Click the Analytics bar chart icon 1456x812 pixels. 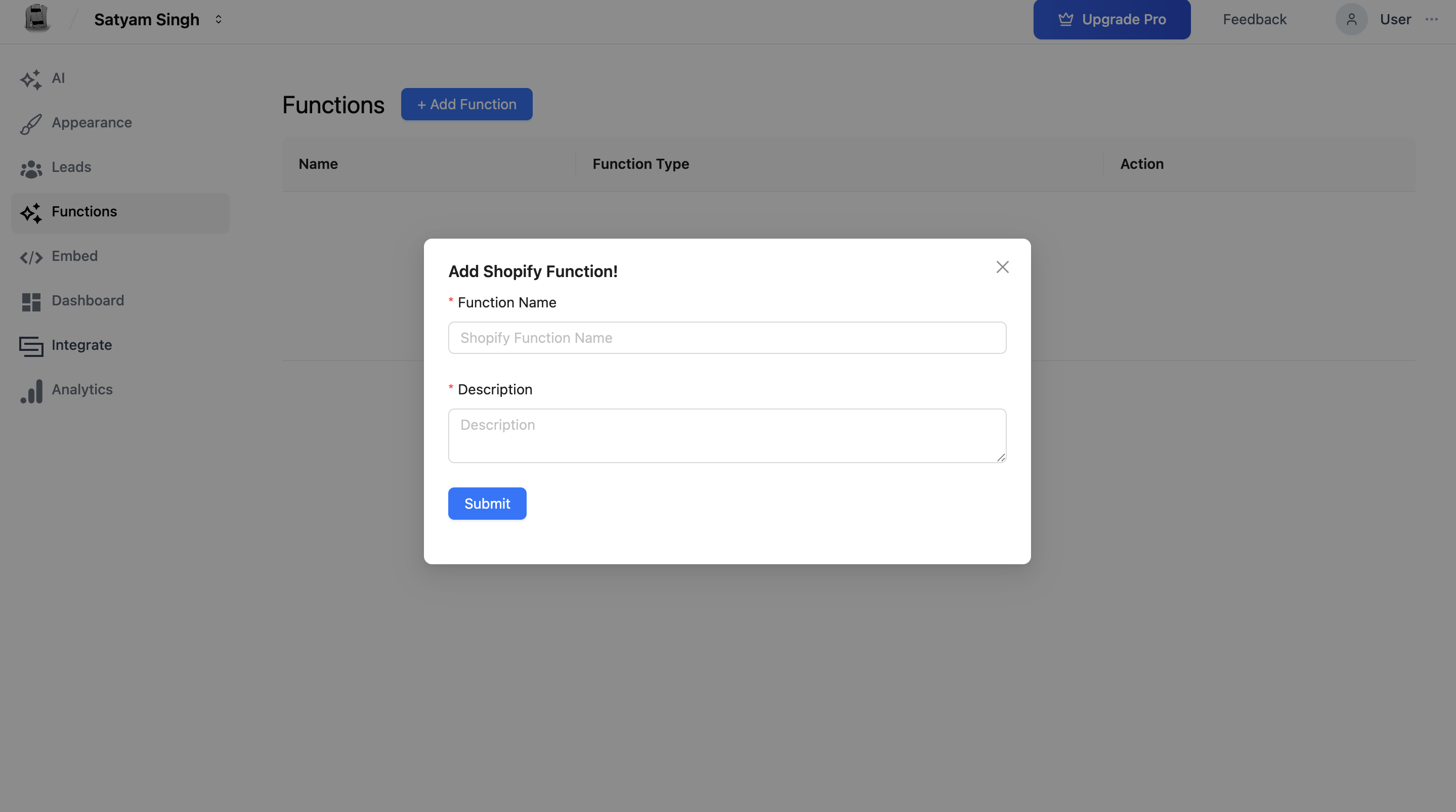tap(31, 391)
